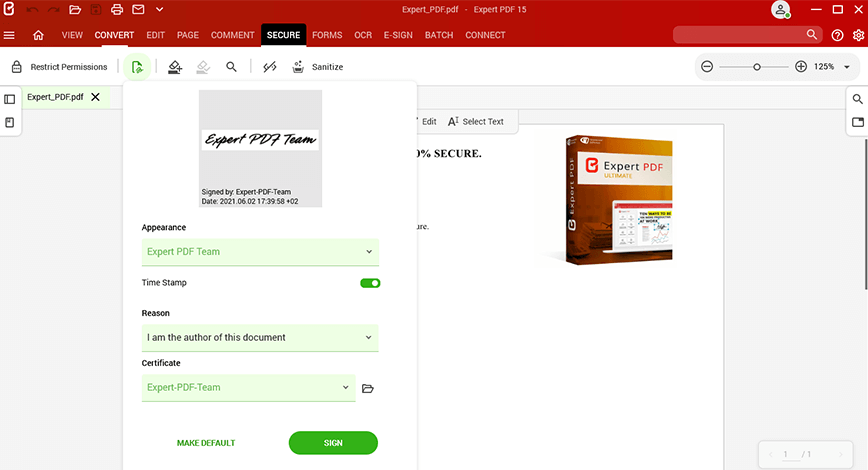Zoom out with minus icon
The width and height of the screenshot is (868, 470).
(707, 66)
